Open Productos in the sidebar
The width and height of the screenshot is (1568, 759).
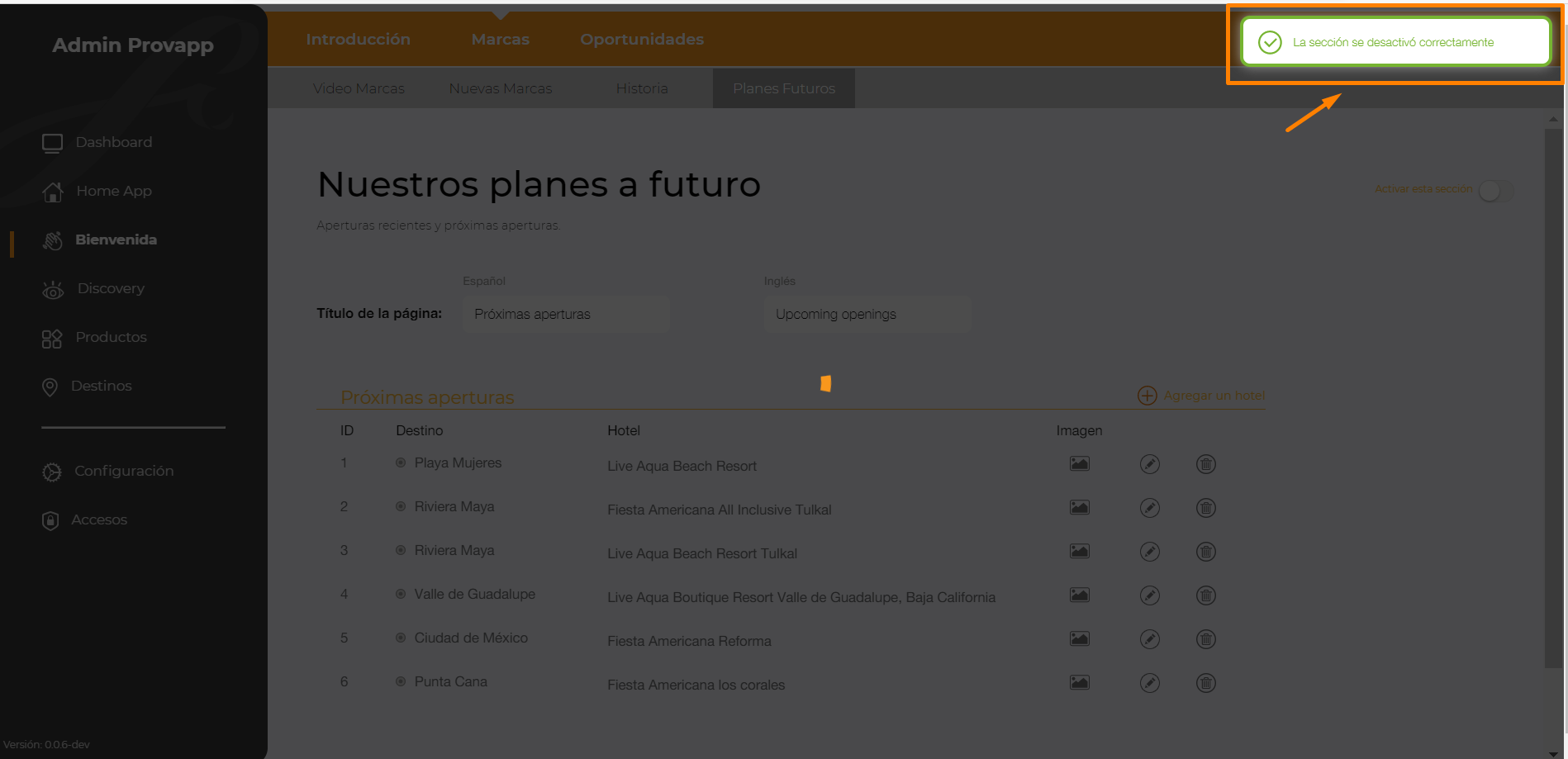[111, 337]
